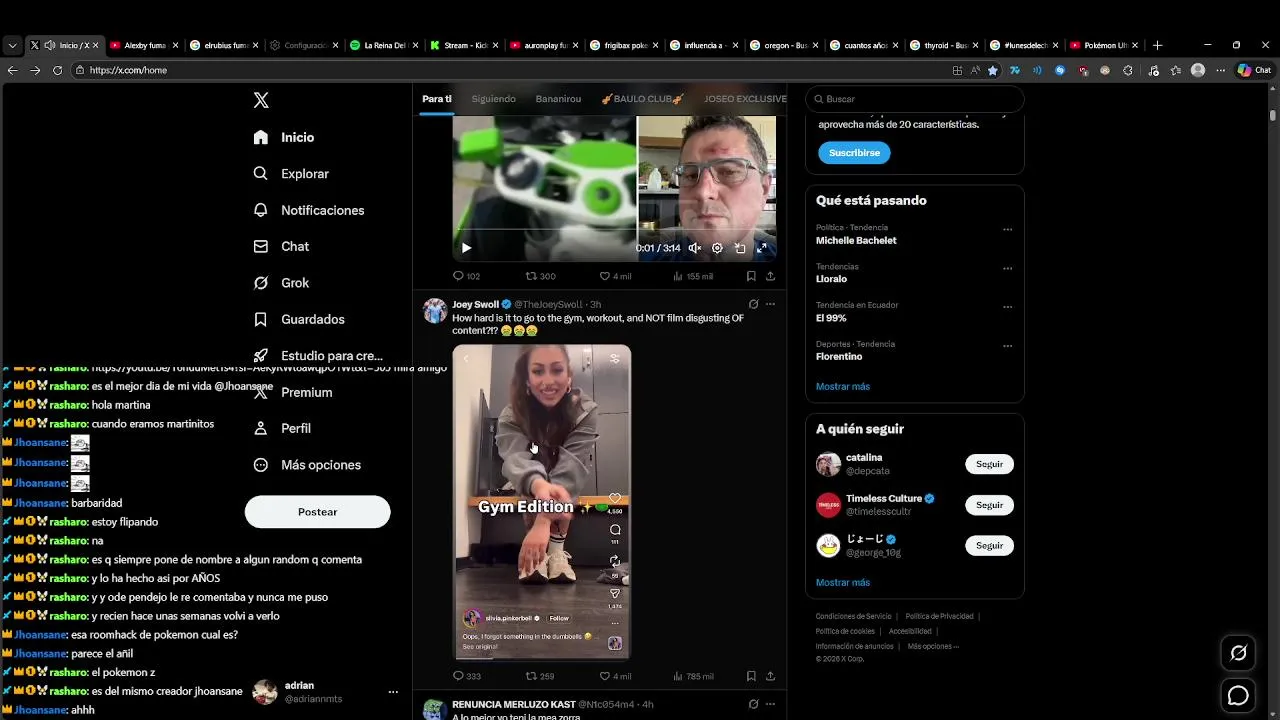Follow the @george_10g account
1280x720 pixels.
click(989, 546)
